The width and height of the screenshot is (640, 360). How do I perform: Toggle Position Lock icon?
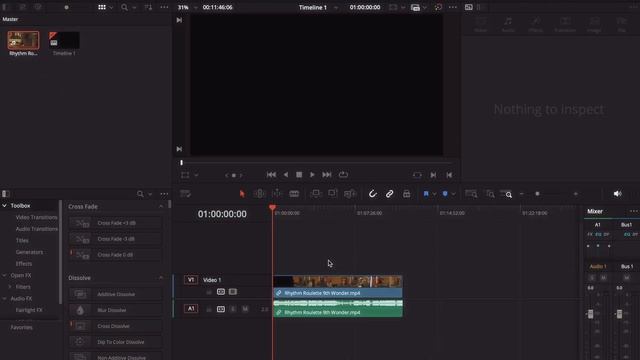click(407, 194)
